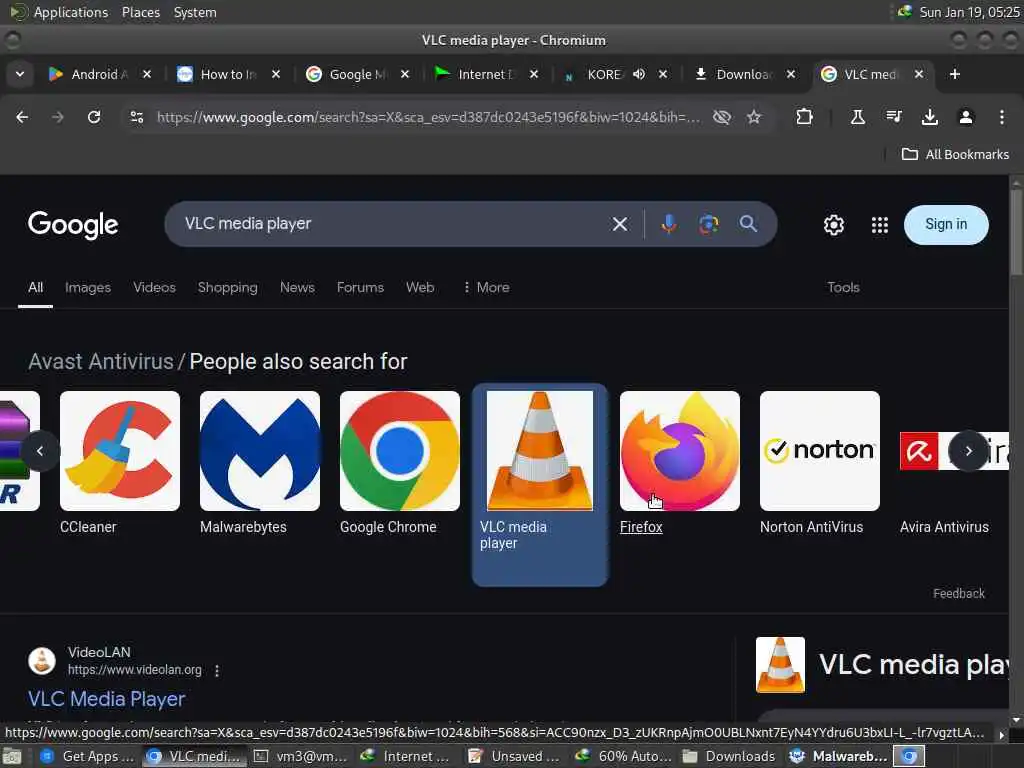Screen dimensions: 1024x768
Task: Open Google quick settings gear icon
Action: pos(833,225)
